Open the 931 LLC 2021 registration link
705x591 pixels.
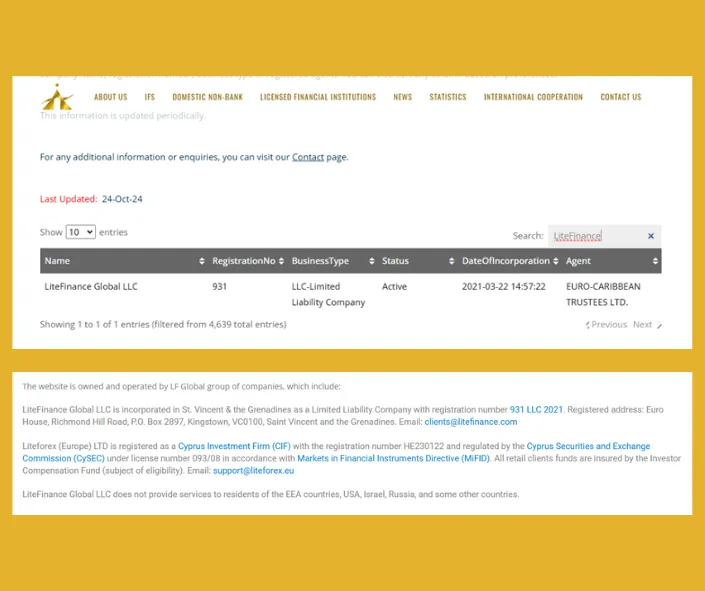536,410
